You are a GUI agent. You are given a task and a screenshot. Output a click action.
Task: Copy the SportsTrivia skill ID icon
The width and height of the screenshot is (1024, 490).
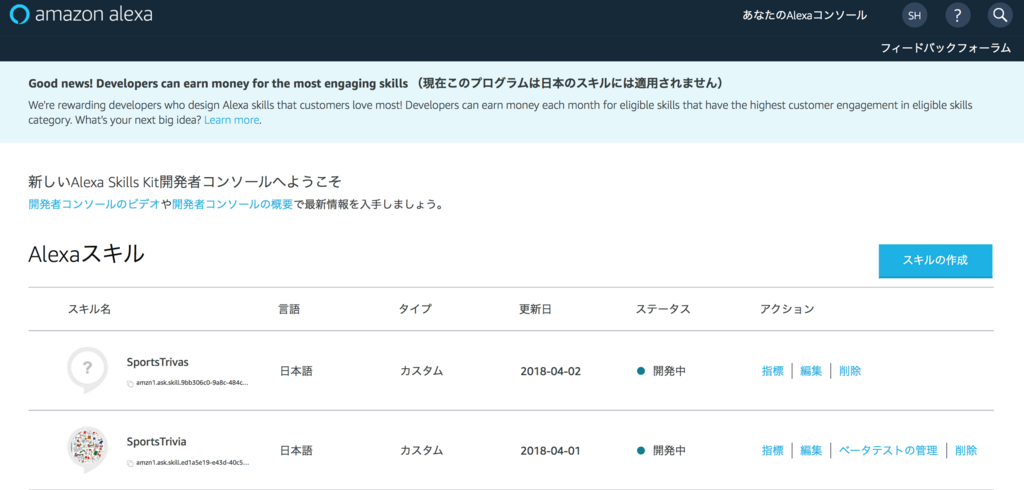131,463
